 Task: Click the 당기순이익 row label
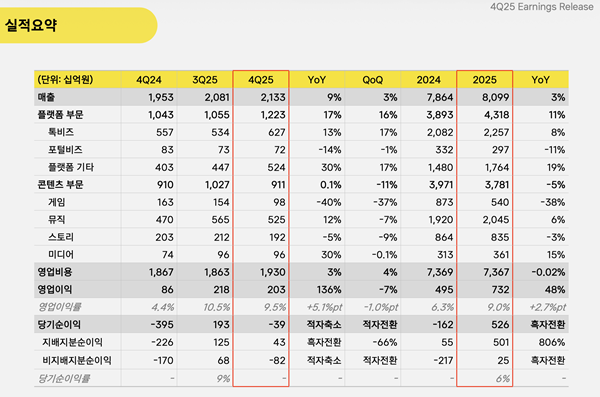pos(59,325)
